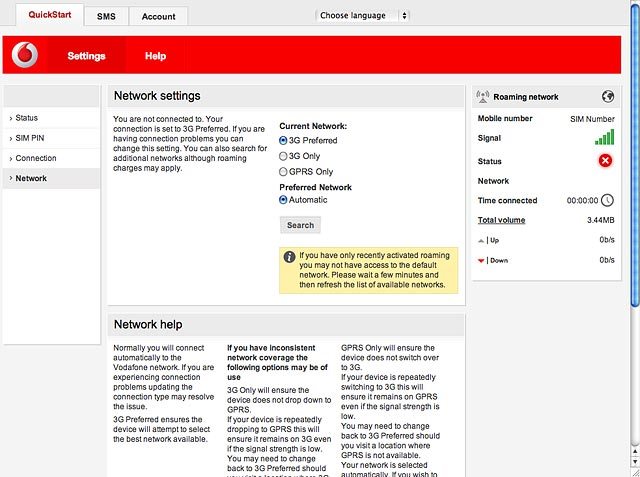Click the Total volume link
Screen dimensions: 640x477
point(501,220)
